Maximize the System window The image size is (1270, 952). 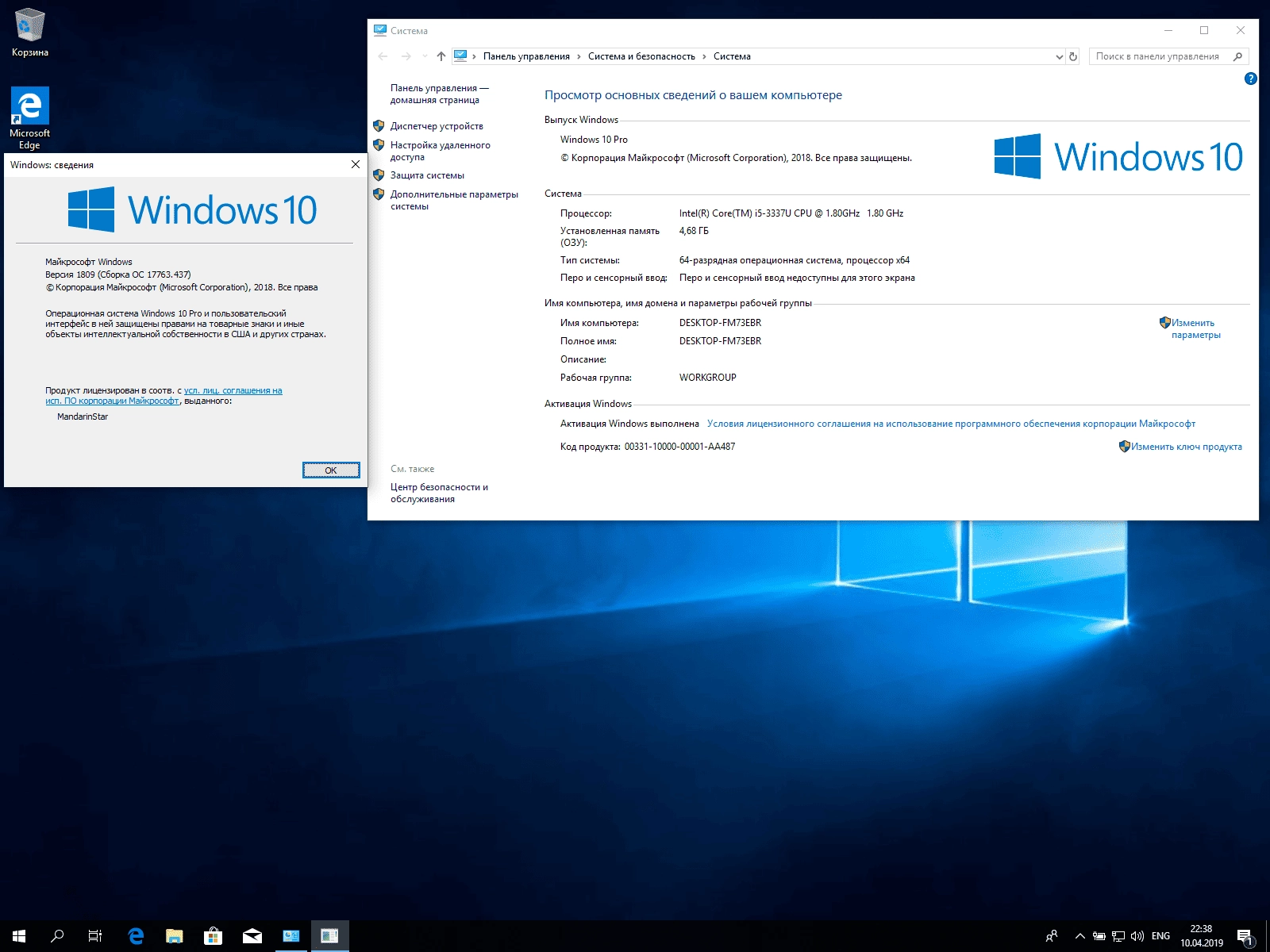point(1204,30)
